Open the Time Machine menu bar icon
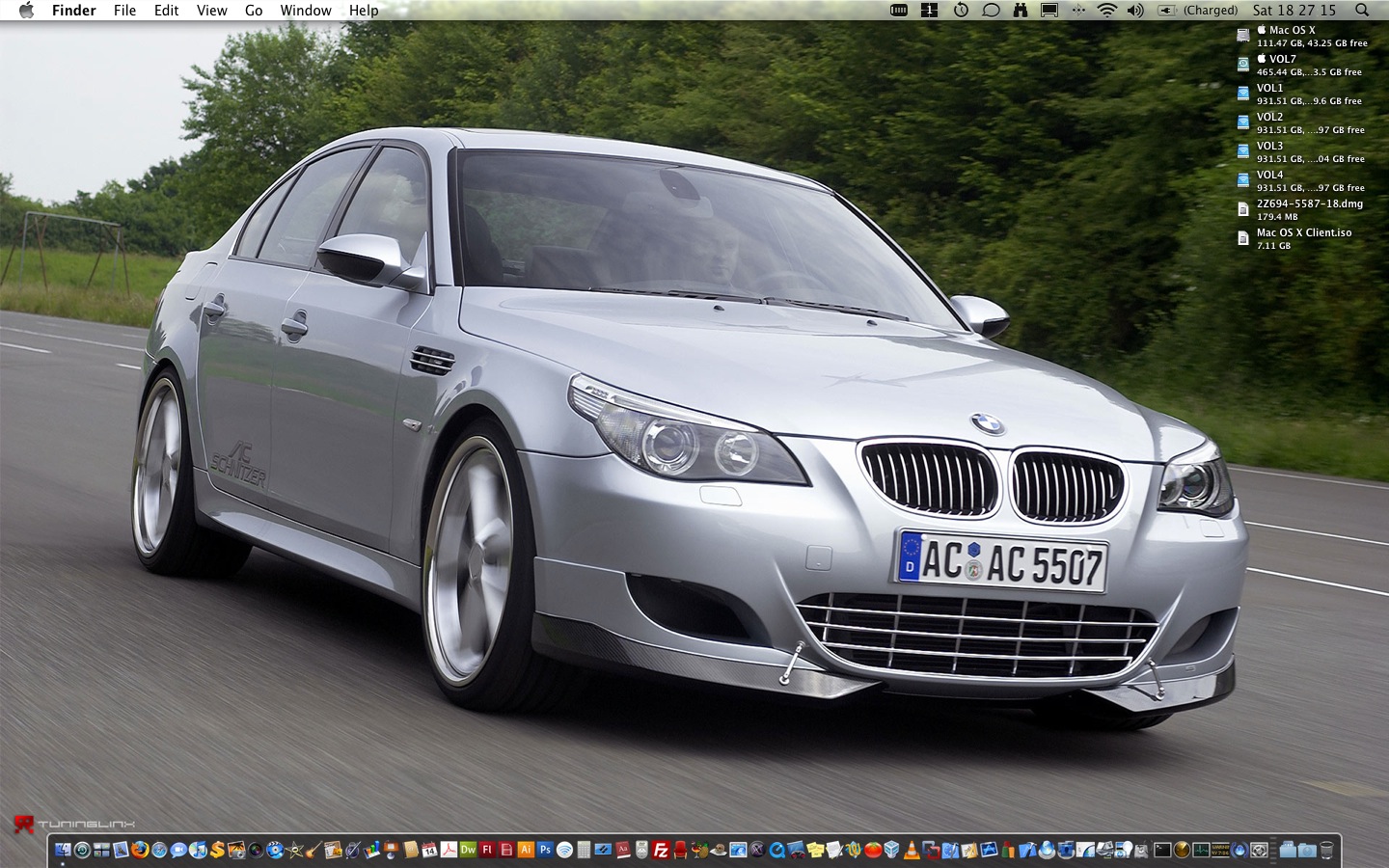 (961, 11)
